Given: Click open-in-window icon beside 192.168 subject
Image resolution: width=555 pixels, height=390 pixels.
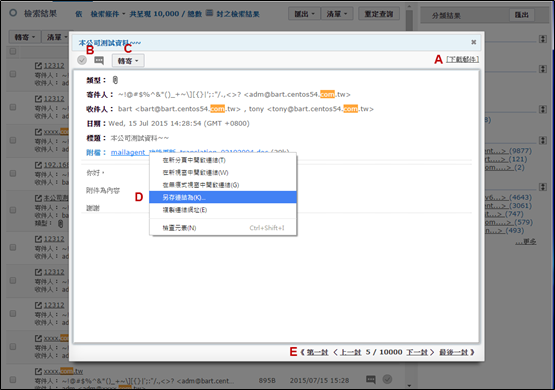Looking at the screenshot, I should [38, 165].
